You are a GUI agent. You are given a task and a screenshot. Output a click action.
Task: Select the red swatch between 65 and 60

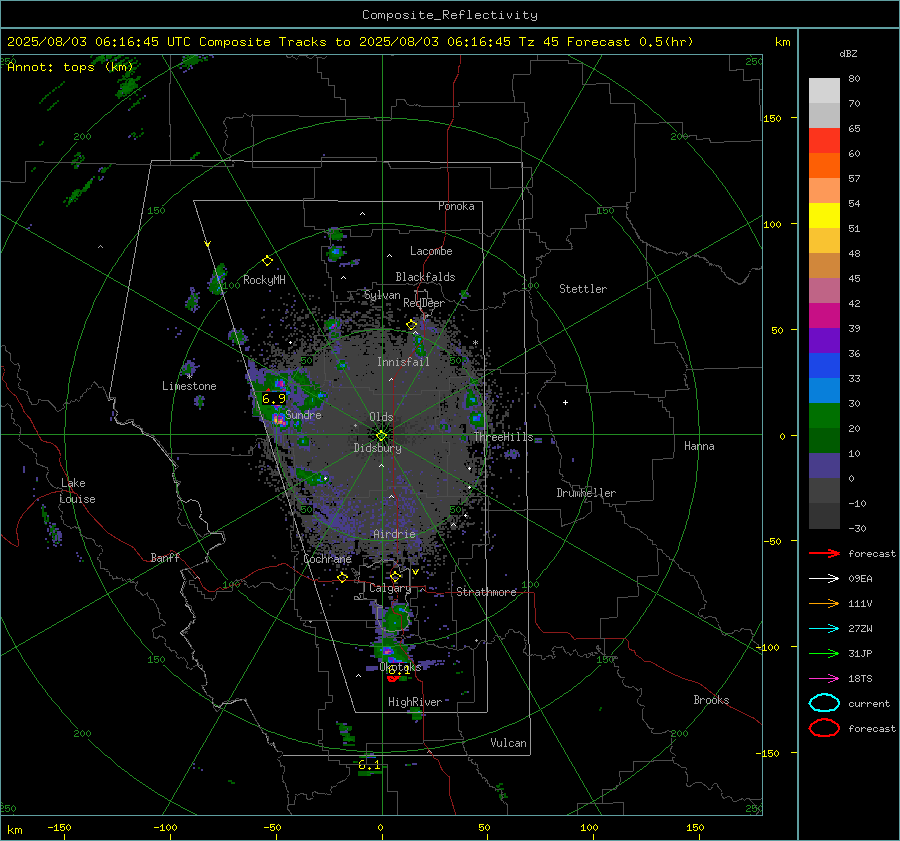[x=824, y=141]
